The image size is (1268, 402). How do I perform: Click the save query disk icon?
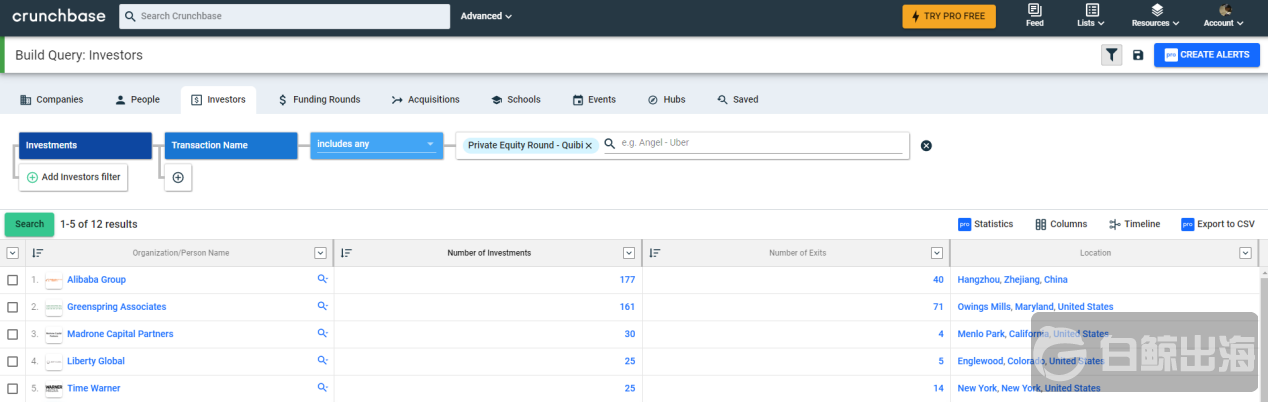point(1138,55)
